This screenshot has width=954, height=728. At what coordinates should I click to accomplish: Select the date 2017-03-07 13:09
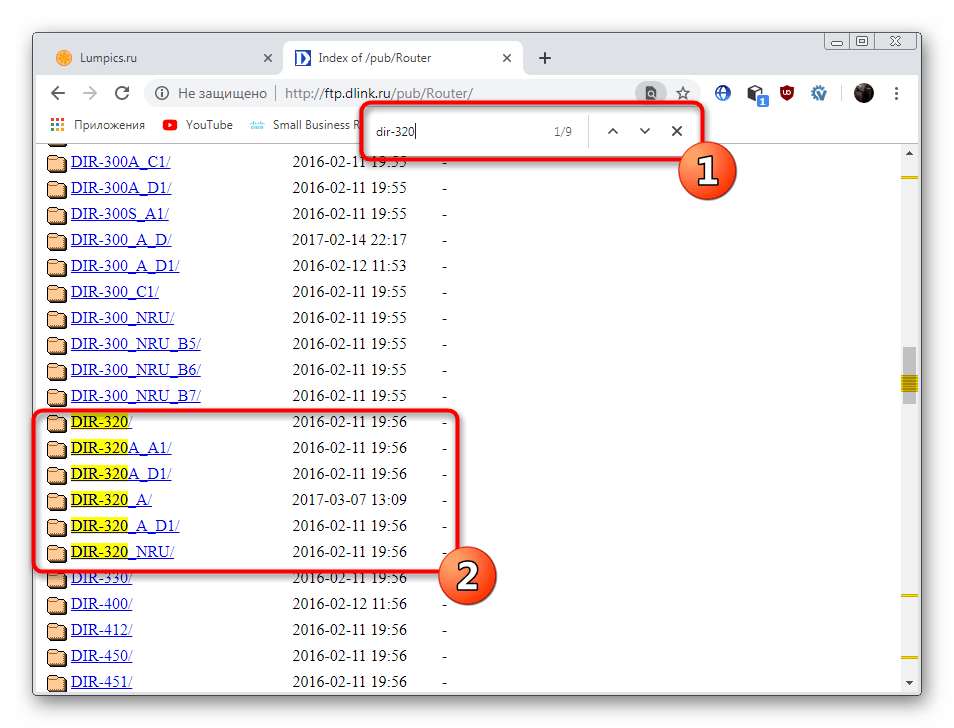pyautogui.click(x=349, y=500)
